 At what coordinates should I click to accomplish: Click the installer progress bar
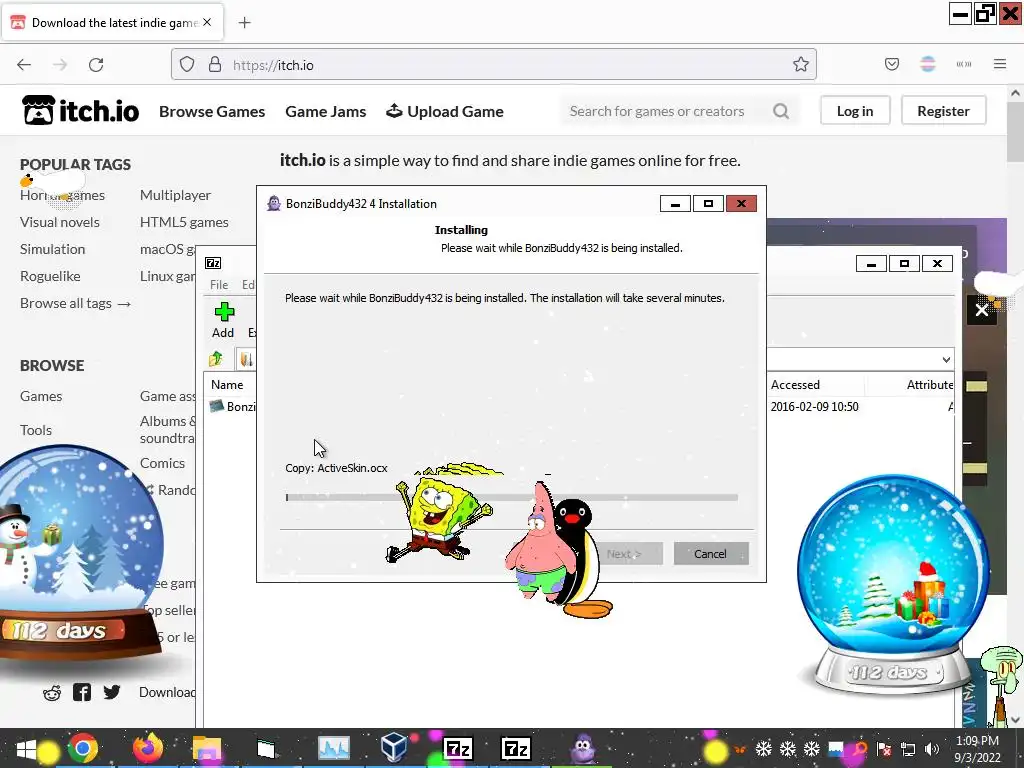pyautogui.click(x=511, y=498)
